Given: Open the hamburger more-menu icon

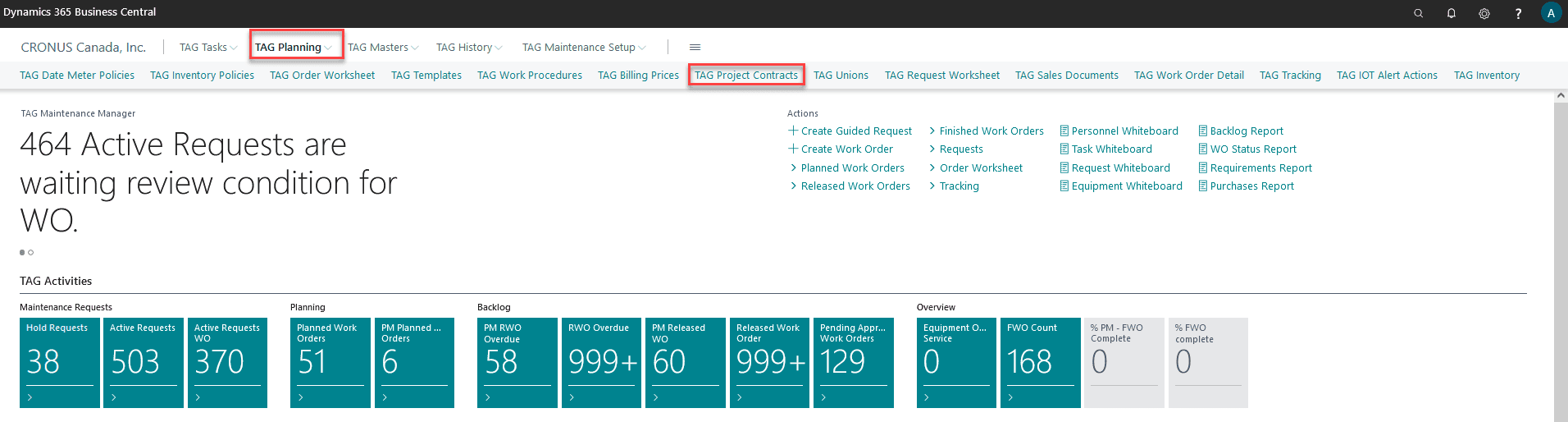Looking at the screenshot, I should point(695,48).
